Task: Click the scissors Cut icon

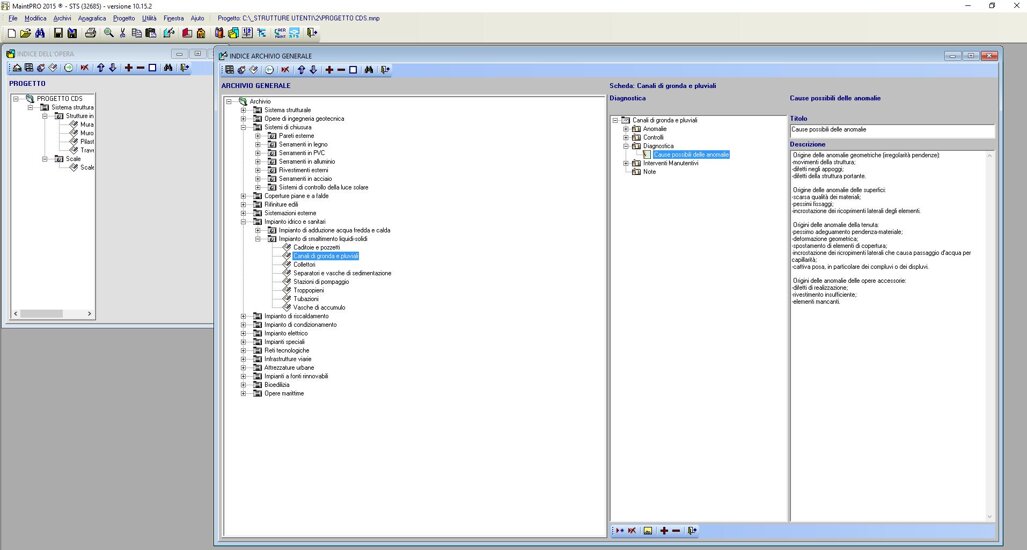Action: pyautogui.click(x=123, y=33)
